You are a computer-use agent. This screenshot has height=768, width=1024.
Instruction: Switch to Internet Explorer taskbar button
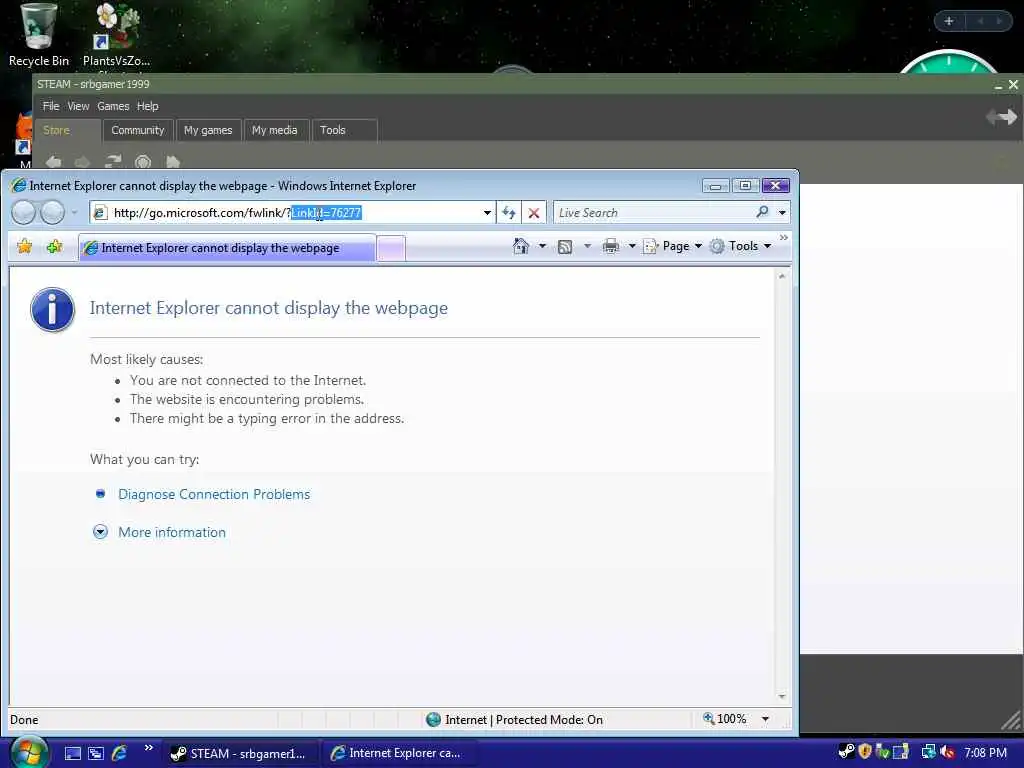click(x=400, y=753)
